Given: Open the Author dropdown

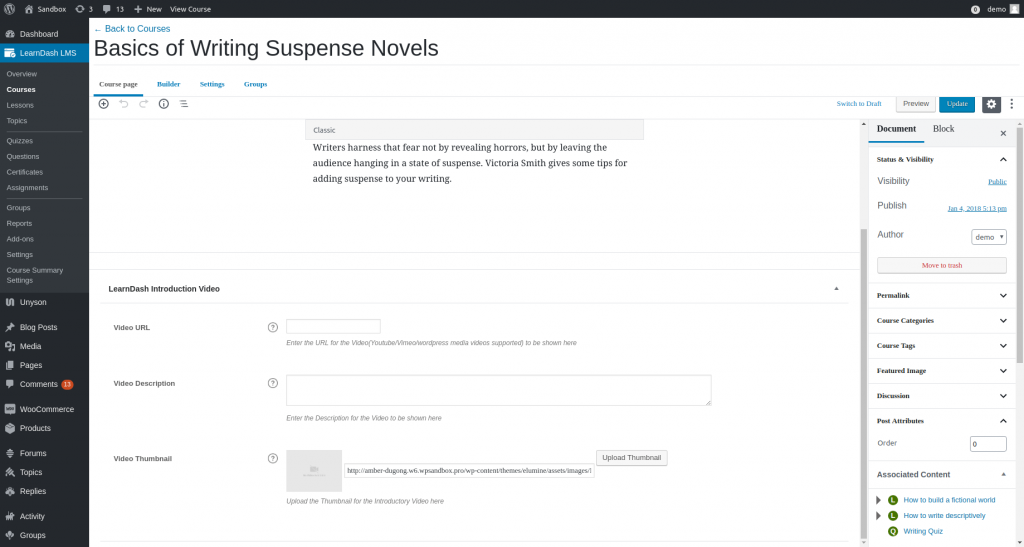Looking at the screenshot, I should pyautogui.click(x=989, y=237).
